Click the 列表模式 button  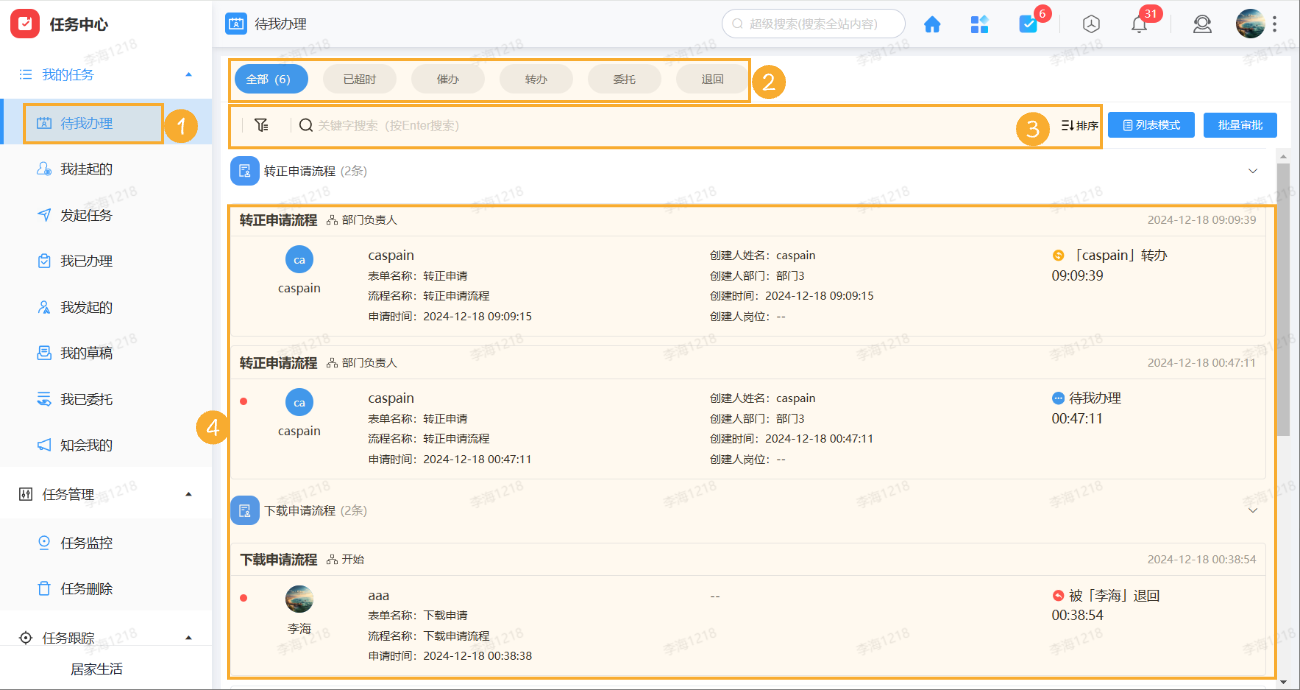point(1151,124)
